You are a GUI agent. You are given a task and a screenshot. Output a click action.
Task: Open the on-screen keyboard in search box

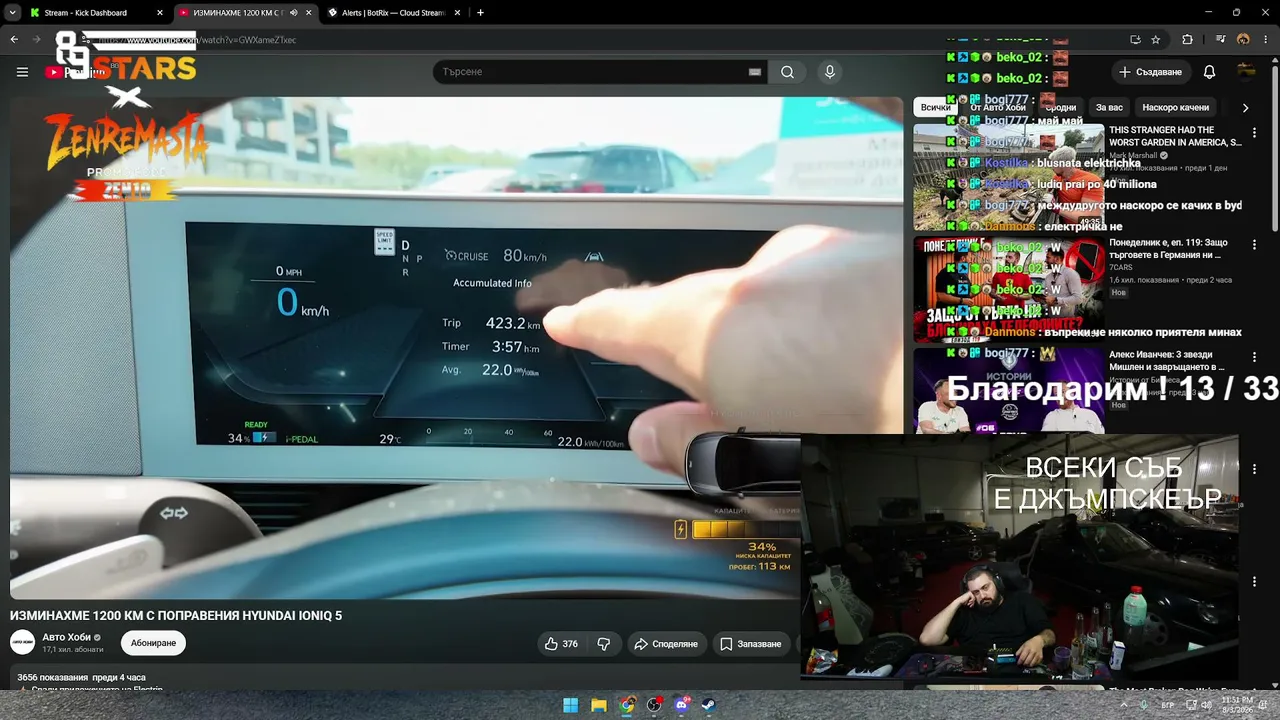[x=755, y=72]
